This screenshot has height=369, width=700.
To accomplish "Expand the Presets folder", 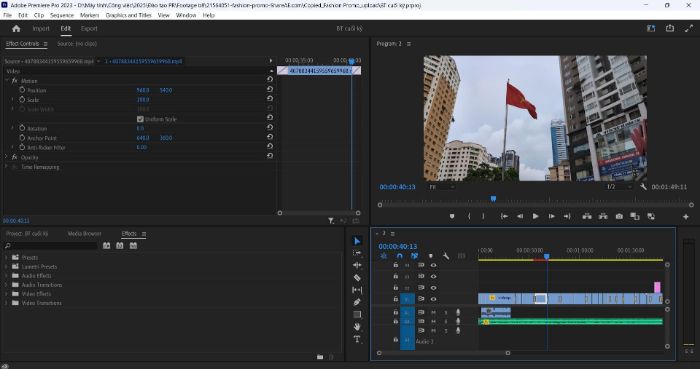I will pyautogui.click(x=6, y=257).
